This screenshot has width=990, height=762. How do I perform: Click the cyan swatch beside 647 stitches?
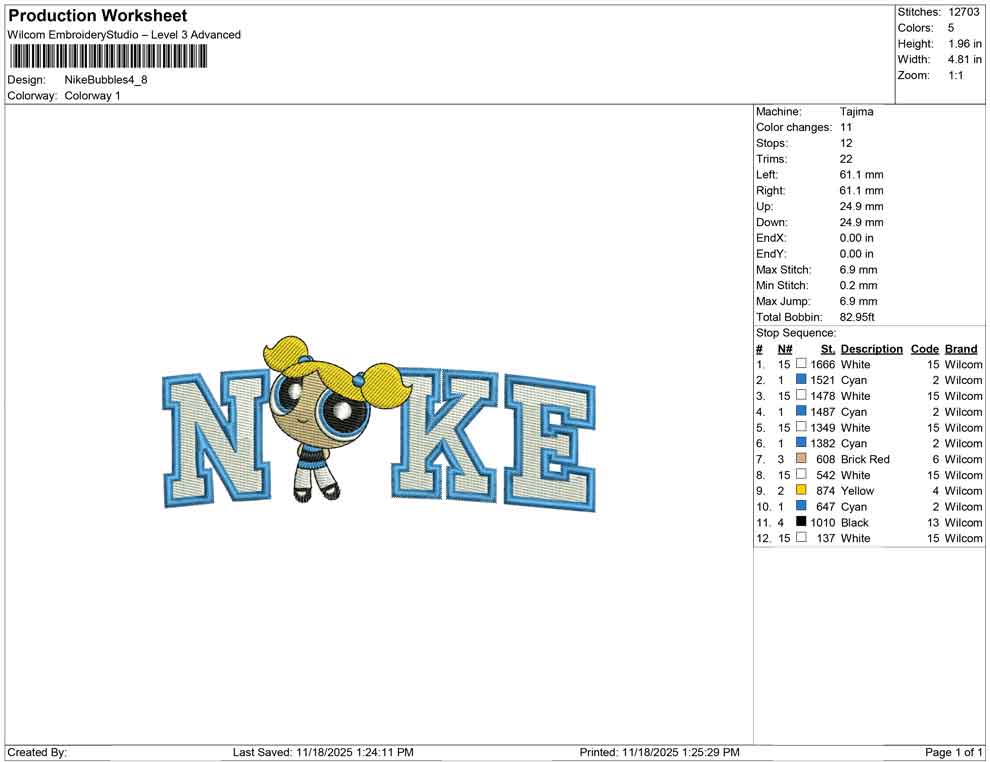[x=801, y=506]
